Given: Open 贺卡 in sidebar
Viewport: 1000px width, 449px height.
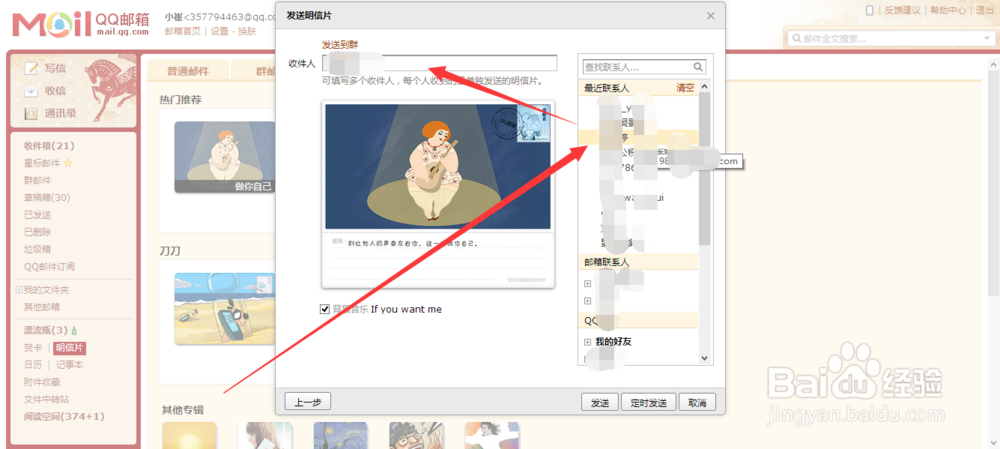Looking at the screenshot, I should click(33, 348).
